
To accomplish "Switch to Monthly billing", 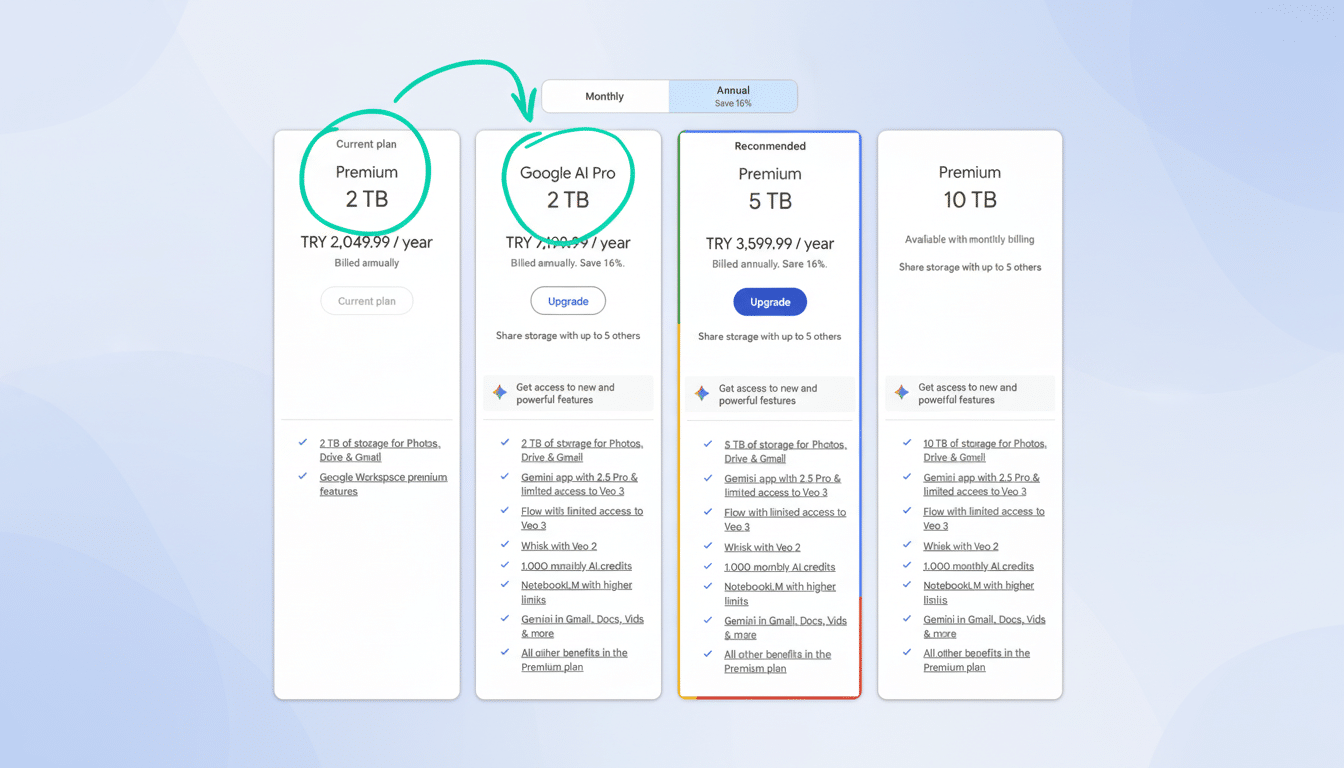I will pos(604,96).
